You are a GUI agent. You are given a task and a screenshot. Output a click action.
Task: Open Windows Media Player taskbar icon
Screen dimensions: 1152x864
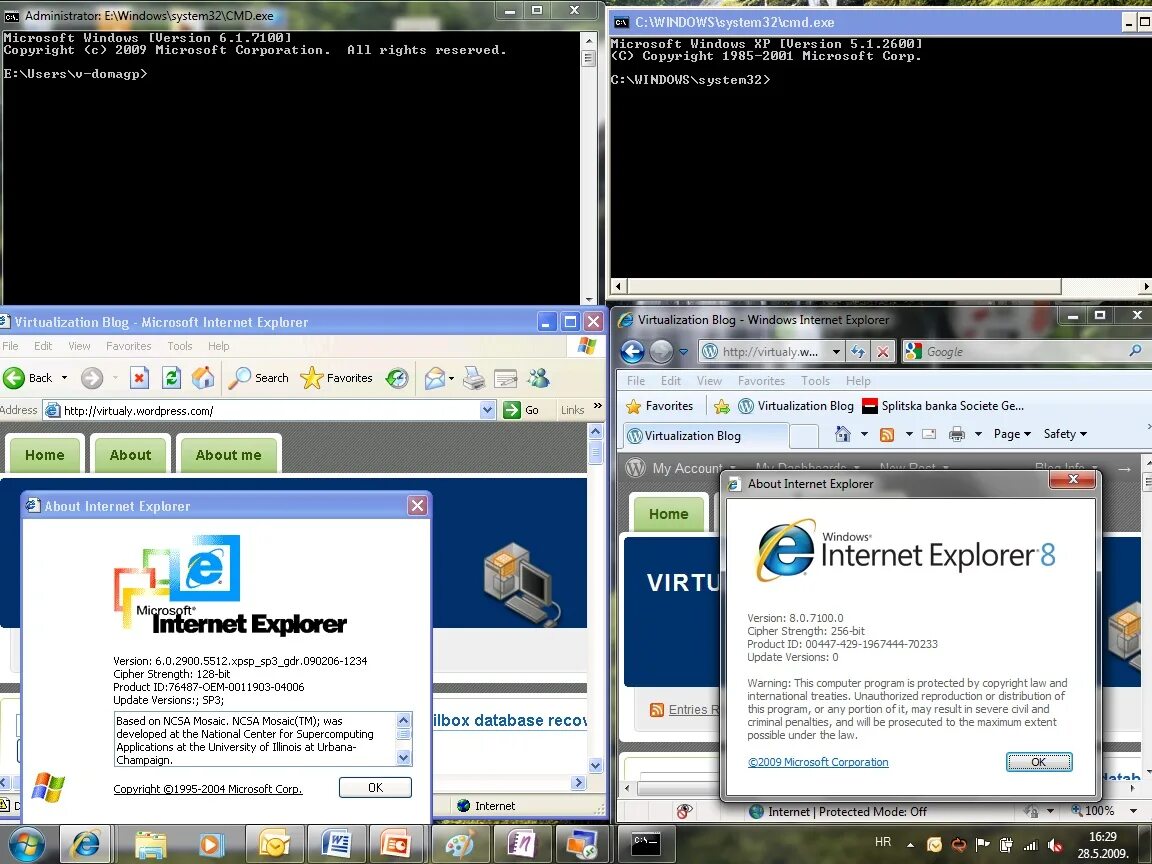(212, 844)
